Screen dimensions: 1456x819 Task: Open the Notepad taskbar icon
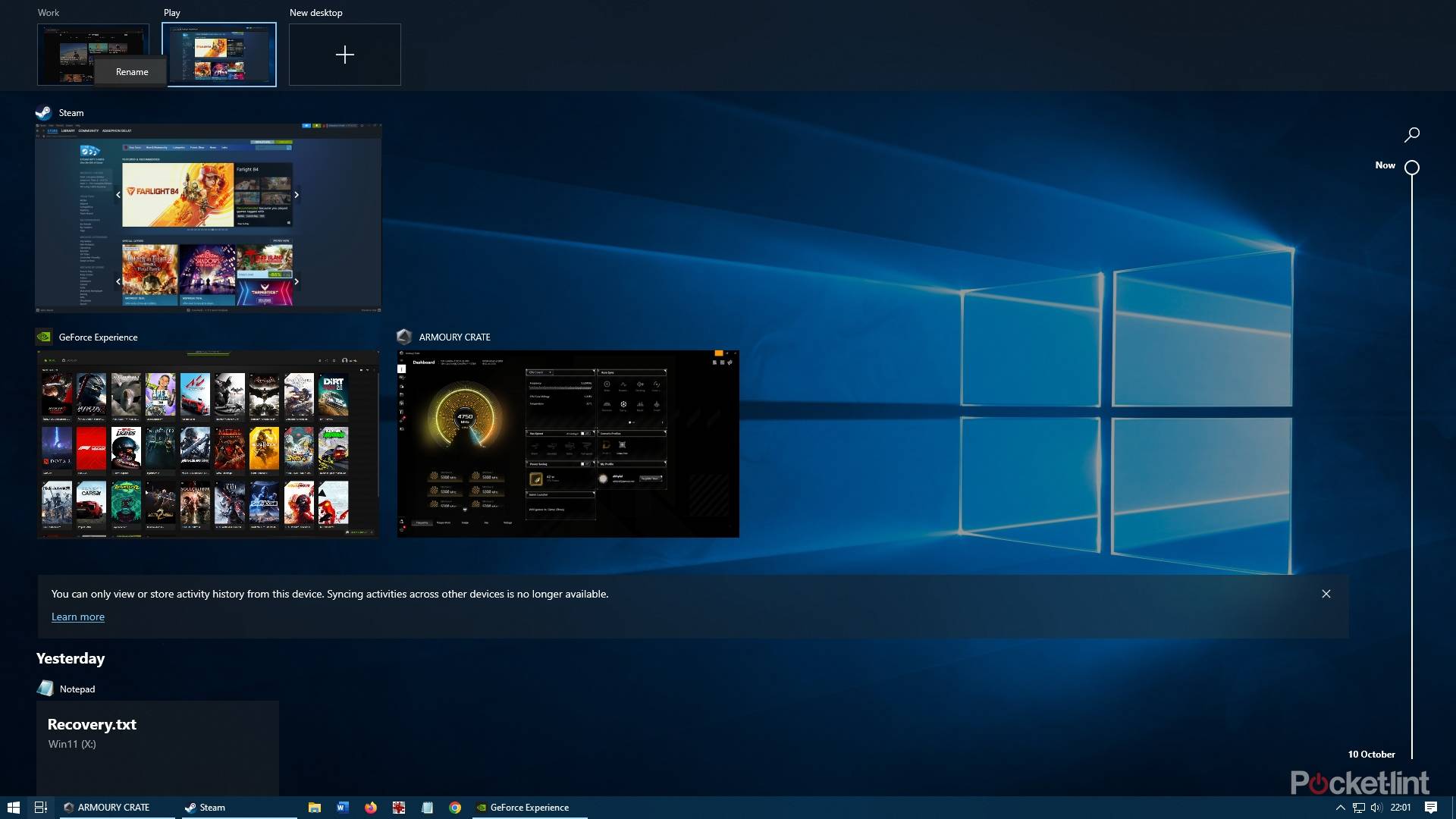[427, 807]
